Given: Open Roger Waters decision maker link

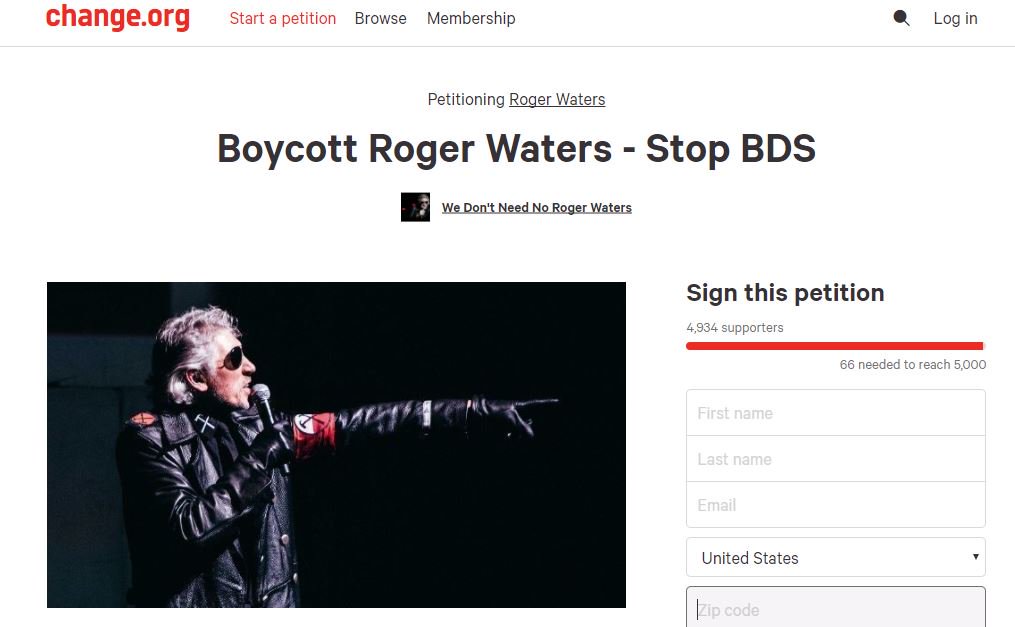Looking at the screenshot, I should (557, 99).
